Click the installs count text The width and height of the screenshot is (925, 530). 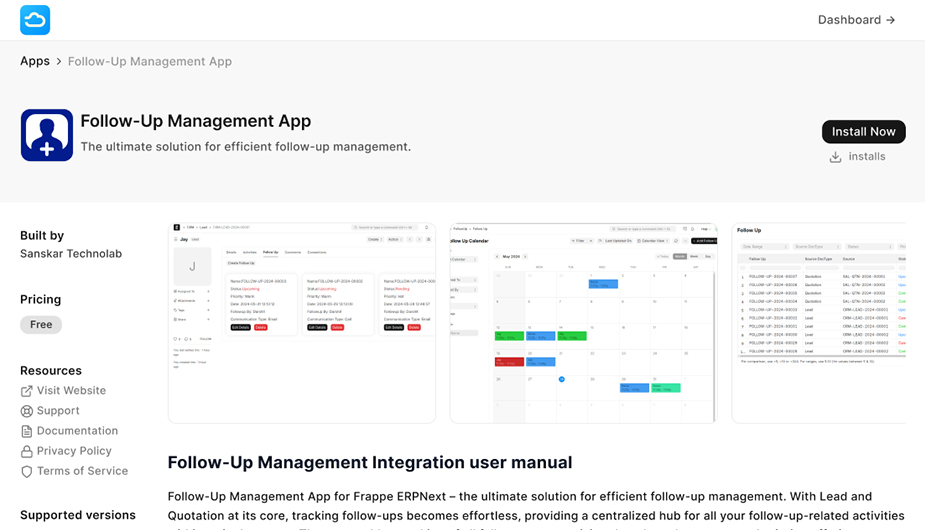point(867,157)
